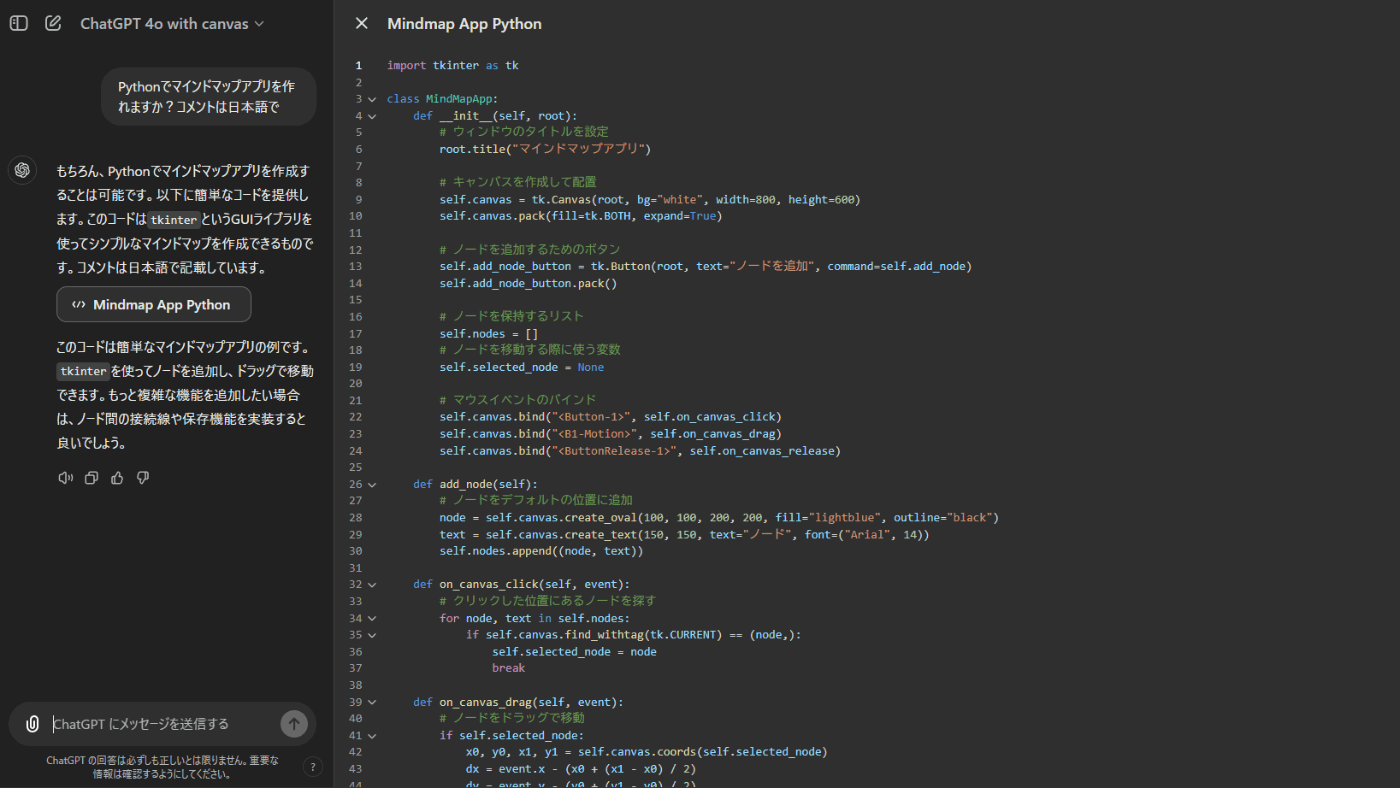The width and height of the screenshot is (1400, 788).
Task: Click the self.nodes.append((node, text)) line
Action: pos(541,551)
